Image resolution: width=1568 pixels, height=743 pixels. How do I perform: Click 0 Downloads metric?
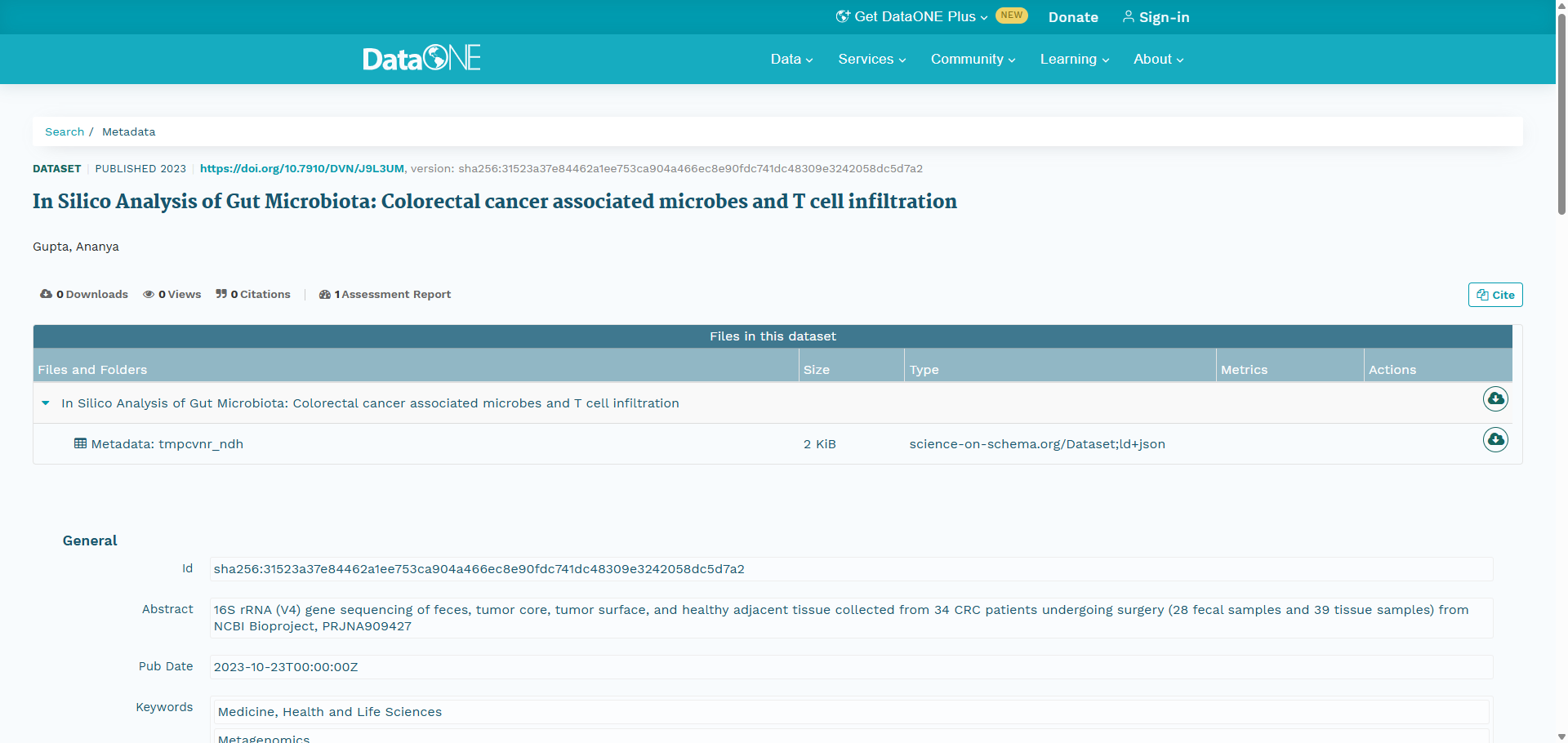84,294
